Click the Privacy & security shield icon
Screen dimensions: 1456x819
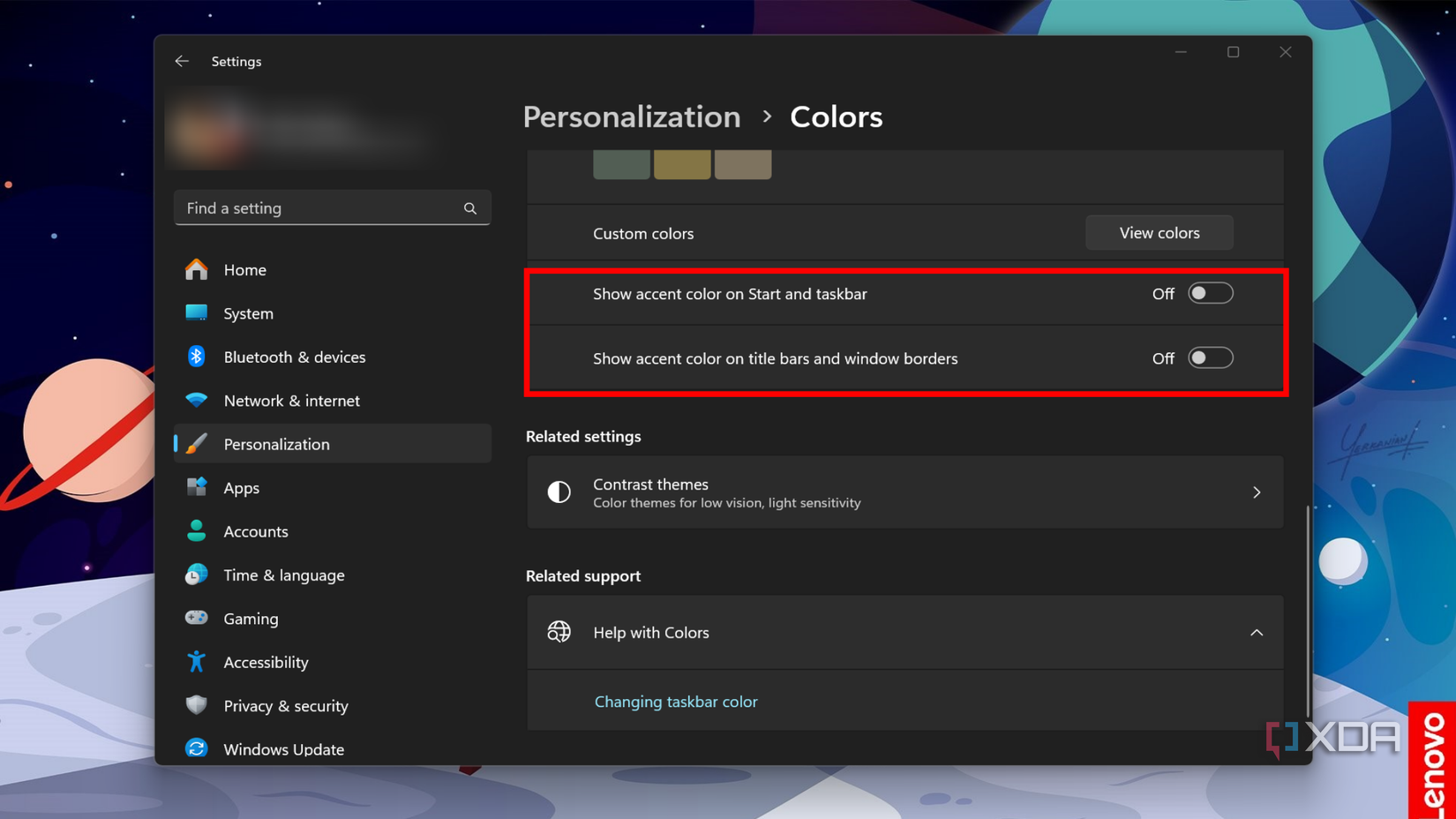[196, 705]
